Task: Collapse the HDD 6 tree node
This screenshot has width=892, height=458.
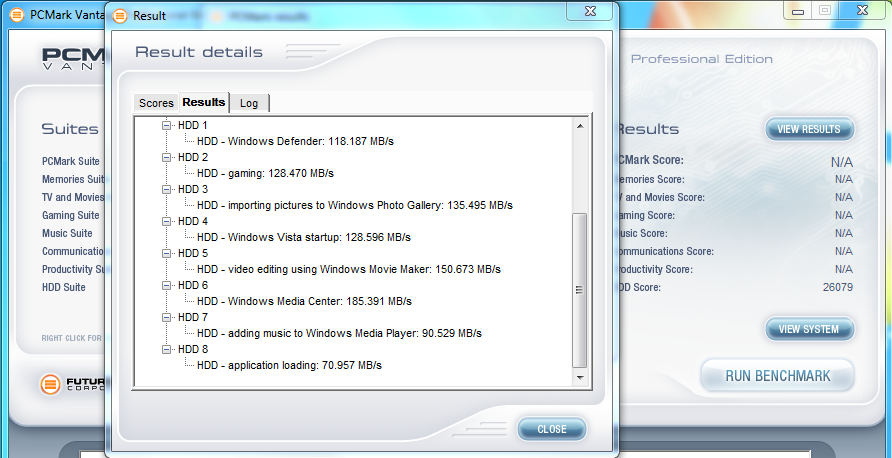Action: coord(167,285)
